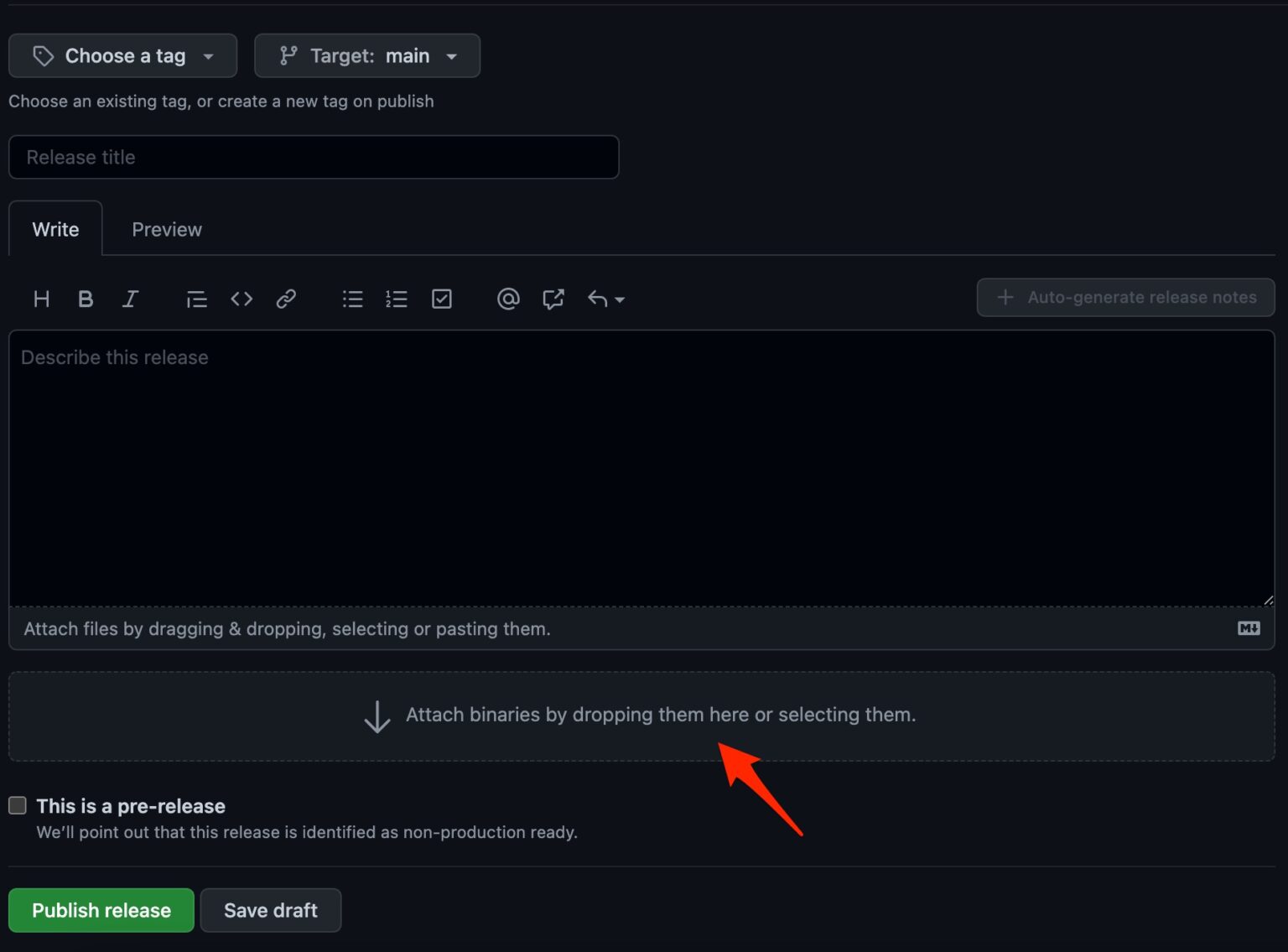Image resolution: width=1288 pixels, height=952 pixels.
Task: Open the Target branch selector
Action: 366,55
